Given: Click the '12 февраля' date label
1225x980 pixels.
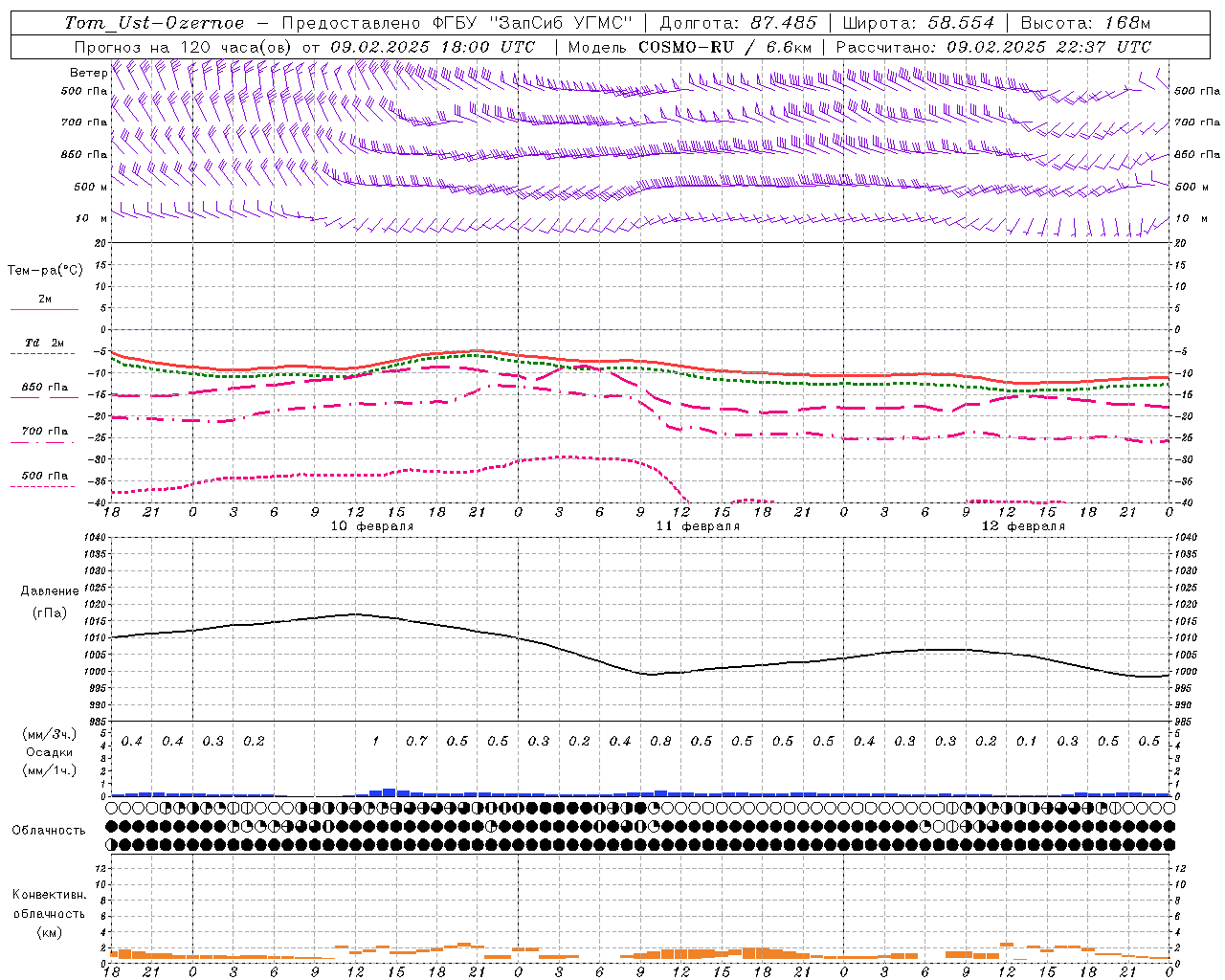Looking at the screenshot, I should pyautogui.click(x=1023, y=526).
